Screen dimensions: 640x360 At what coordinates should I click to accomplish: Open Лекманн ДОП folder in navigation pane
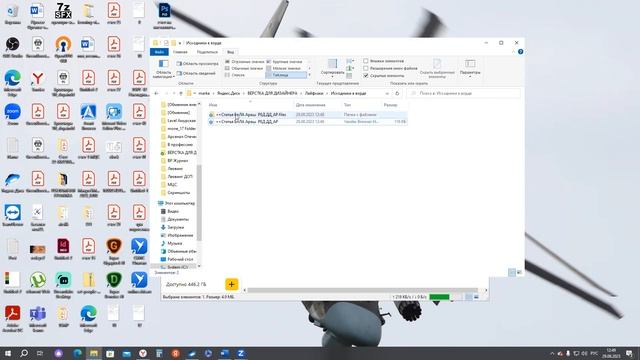tap(176, 177)
